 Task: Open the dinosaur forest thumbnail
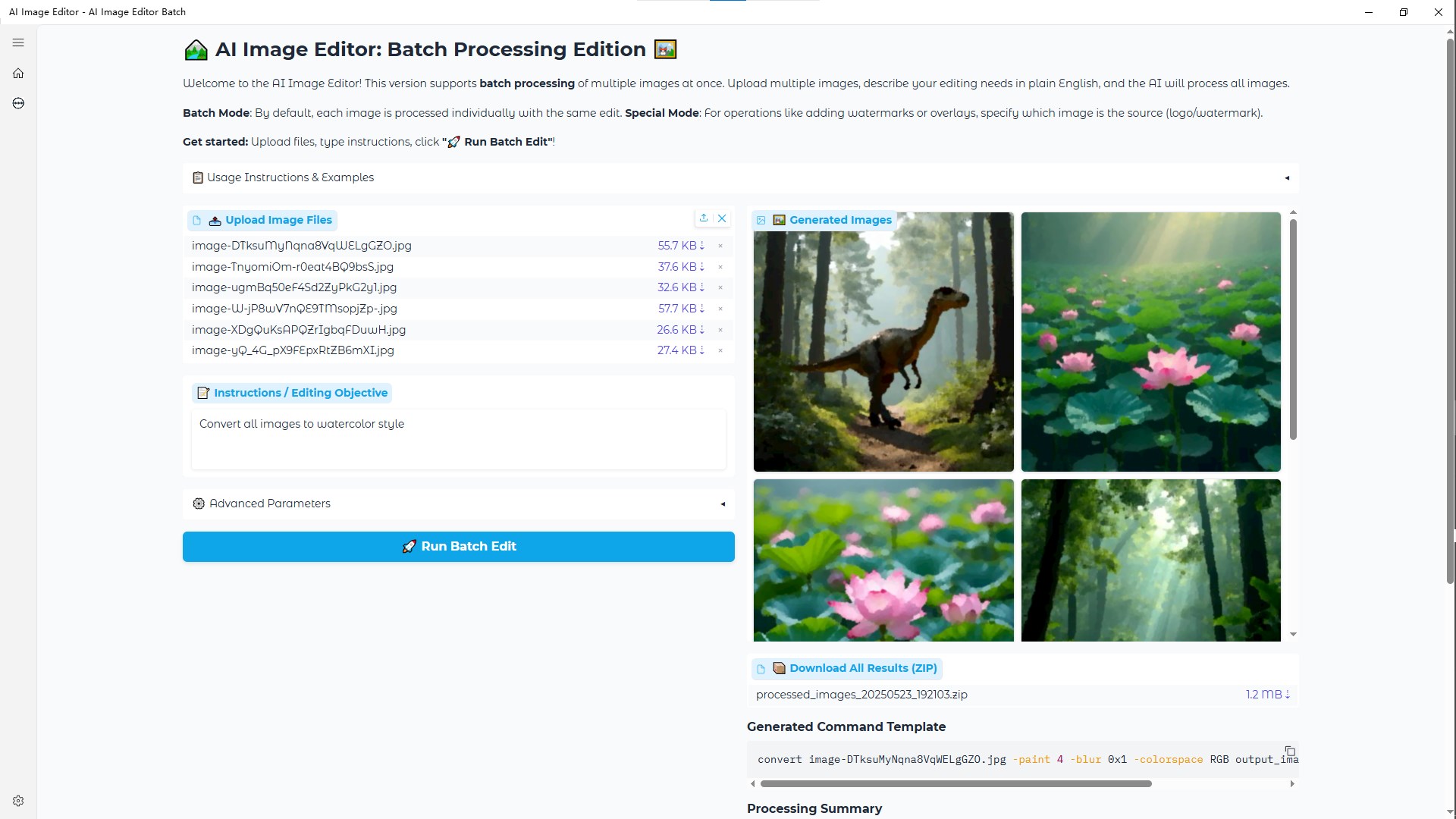pos(883,342)
